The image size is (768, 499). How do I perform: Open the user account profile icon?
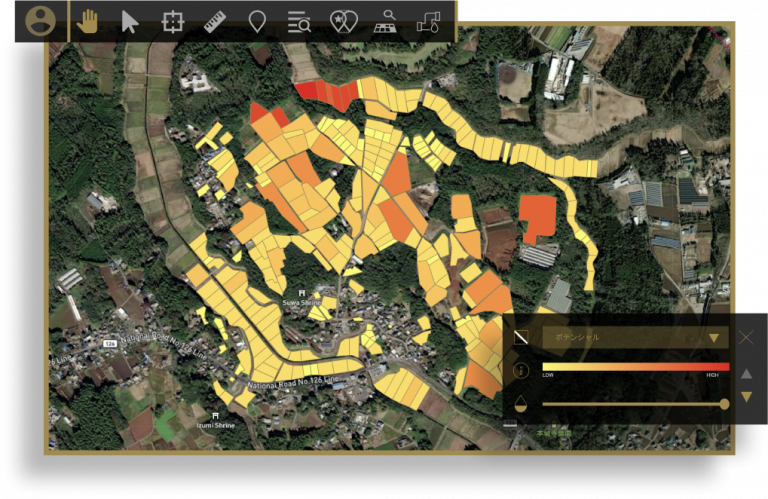pyautogui.click(x=40, y=21)
